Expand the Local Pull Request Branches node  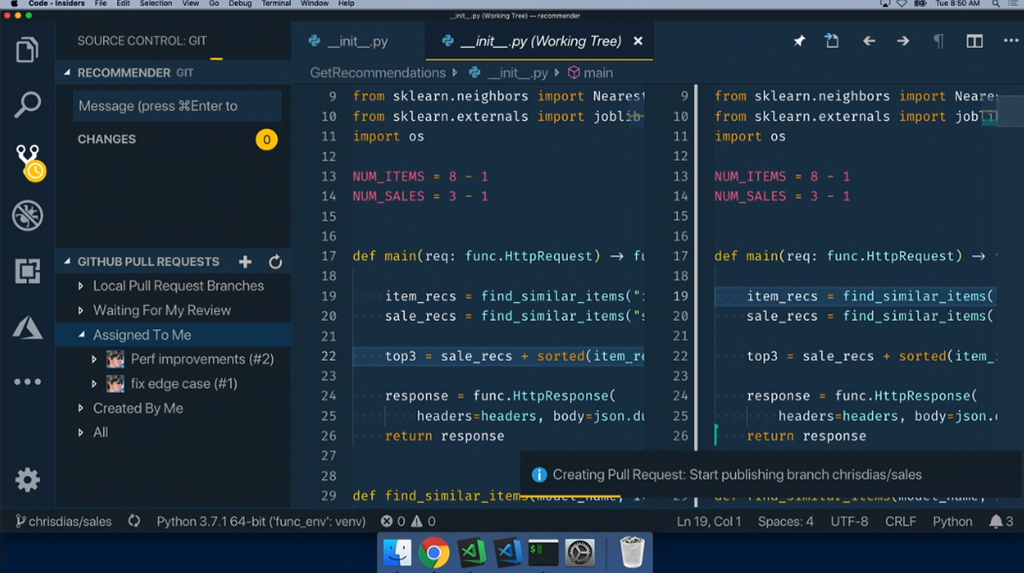click(178, 286)
